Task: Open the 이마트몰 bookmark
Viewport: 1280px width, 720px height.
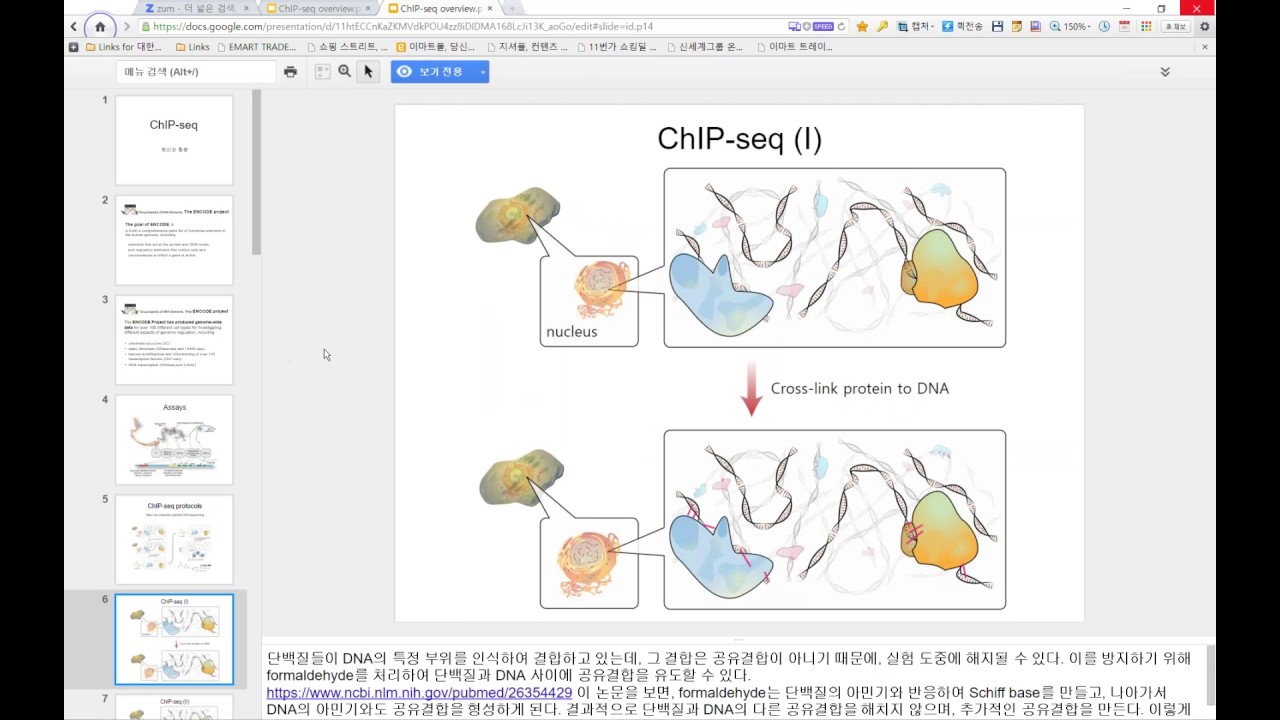Action: 436,47
